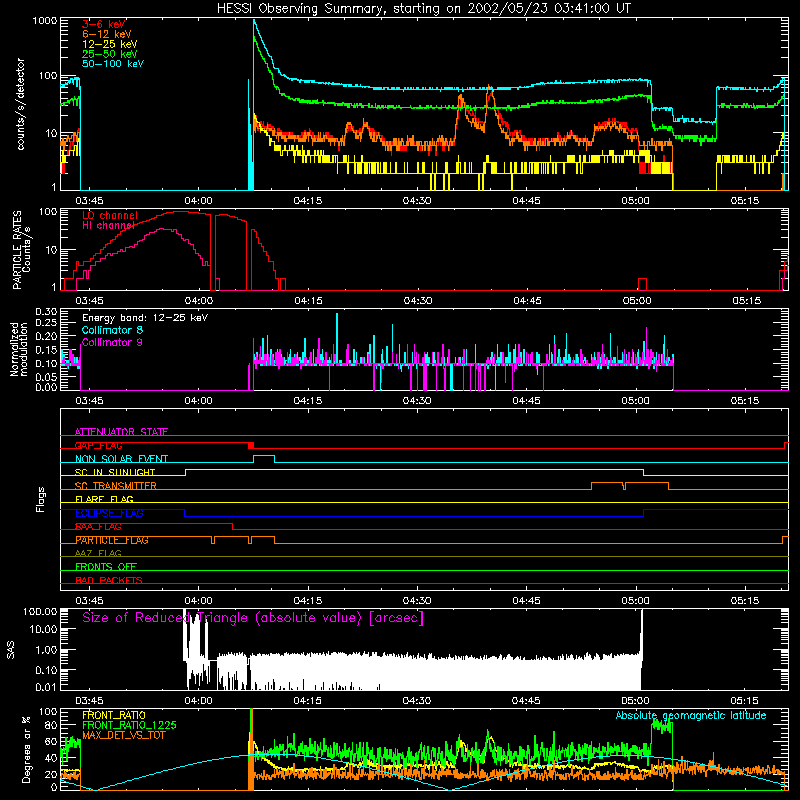Click the GAP_FLAG label
Image resolution: width=800 pixels, height=800 pixels.
click(98, 445)
